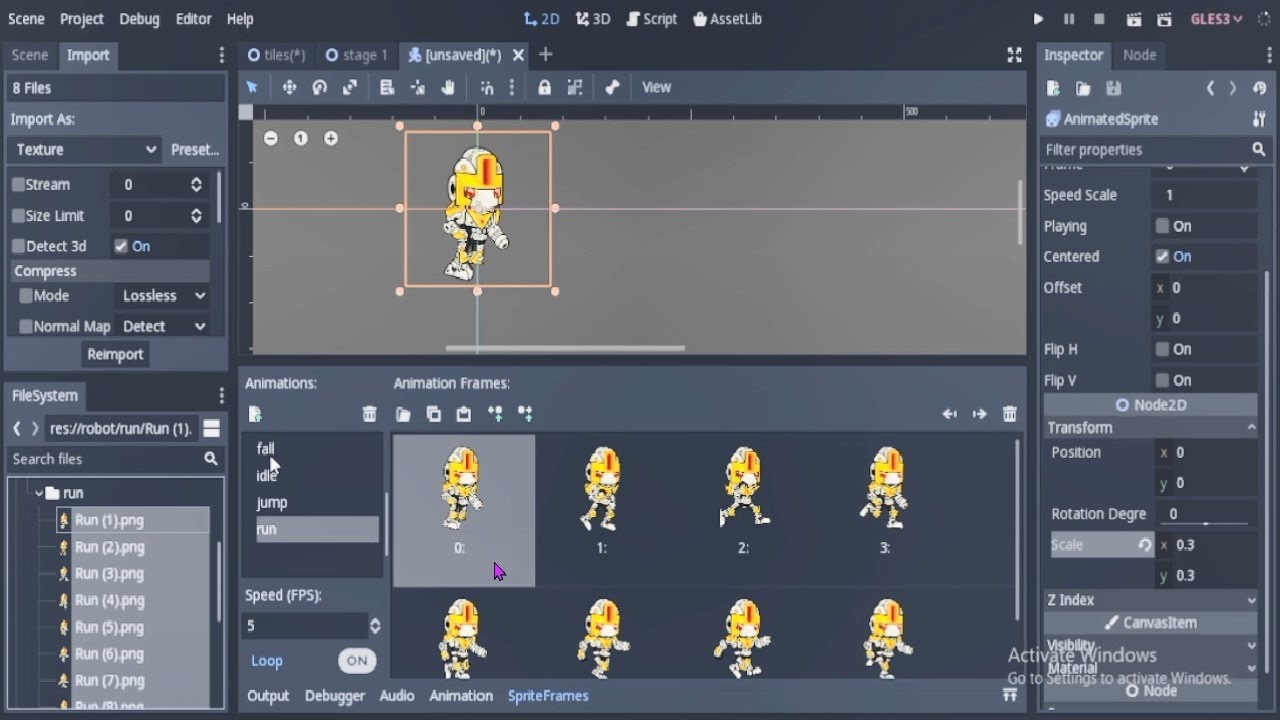Open the Preset... button
The width and height of the screenshot is (1280, 720).
[x=195, y=150]
